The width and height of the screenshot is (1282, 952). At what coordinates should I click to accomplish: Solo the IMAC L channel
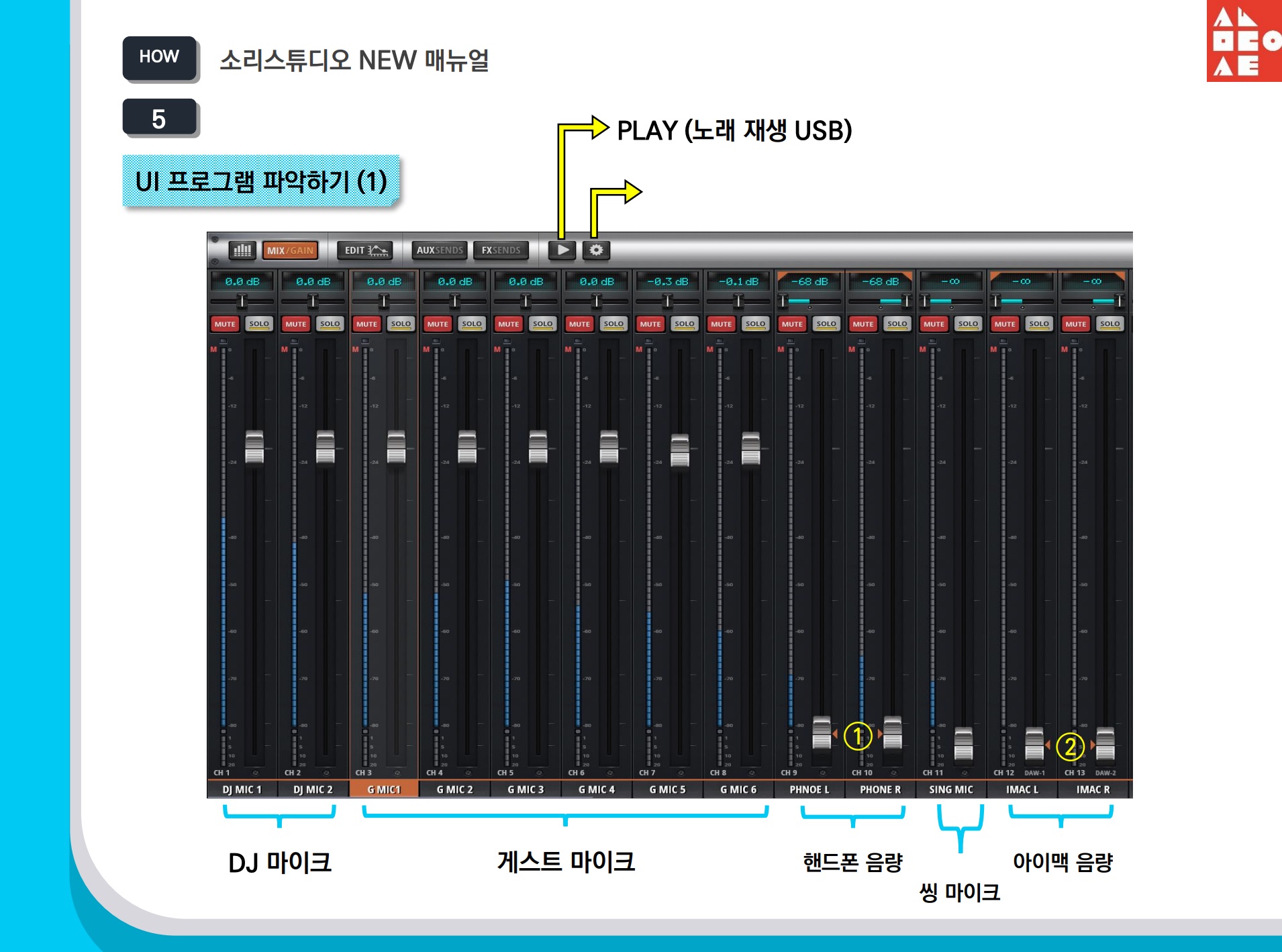pyautogui.click(x=1039, y=324)
